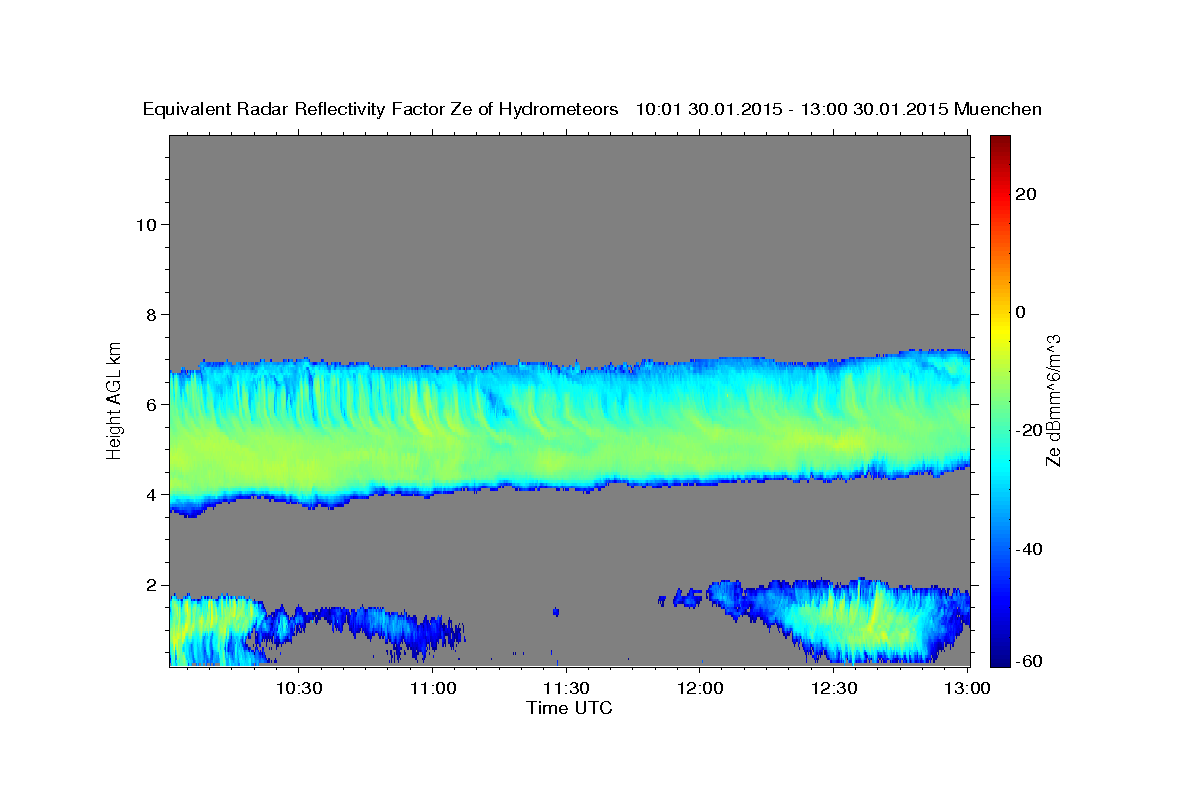Click the height tick label '8'

tap(150, 314)
